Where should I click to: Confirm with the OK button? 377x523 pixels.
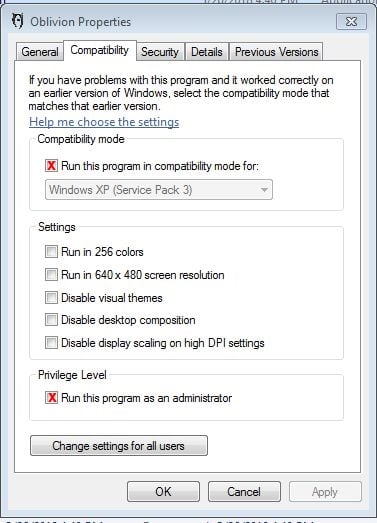click(163, 492)
